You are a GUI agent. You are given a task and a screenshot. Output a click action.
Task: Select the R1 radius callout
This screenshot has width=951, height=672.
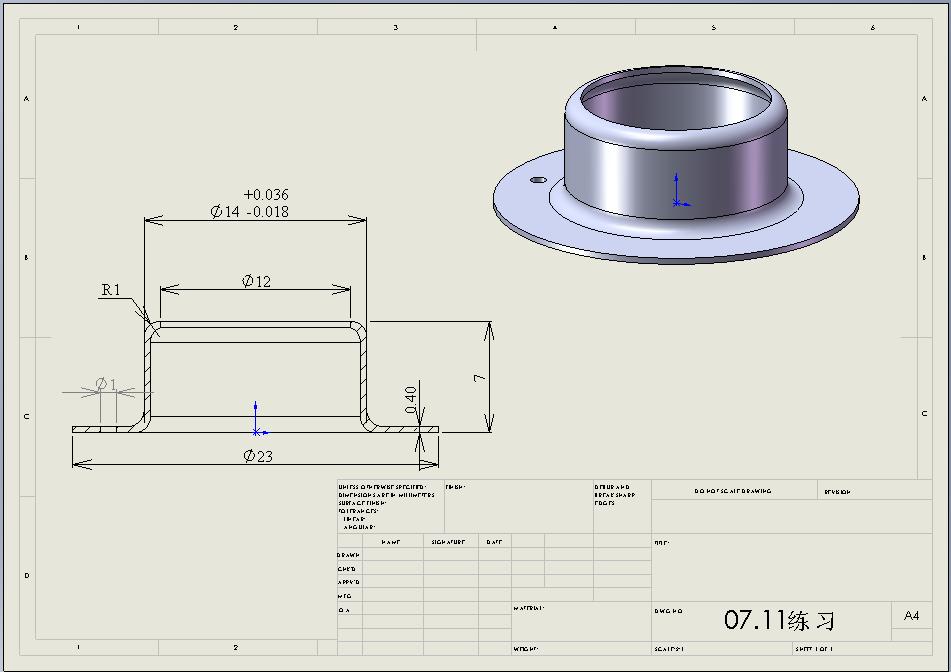pos(111,290)
